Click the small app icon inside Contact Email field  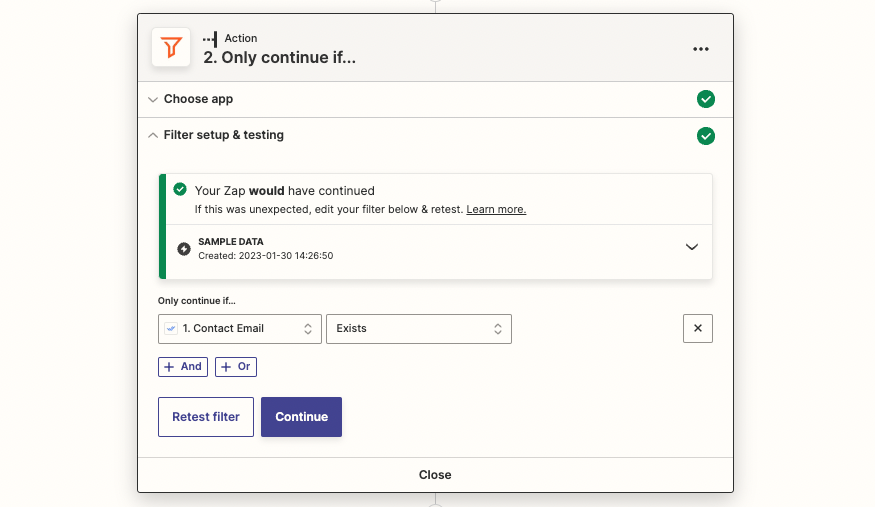point(172,329)
